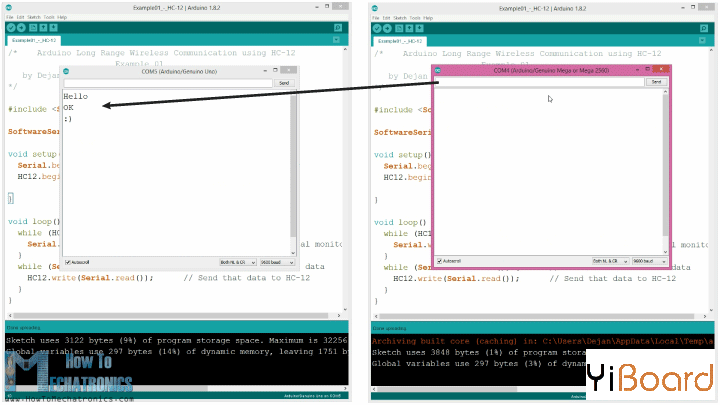Click message input field in COM5 monitor
720x405 pixels.
[168, 83]
